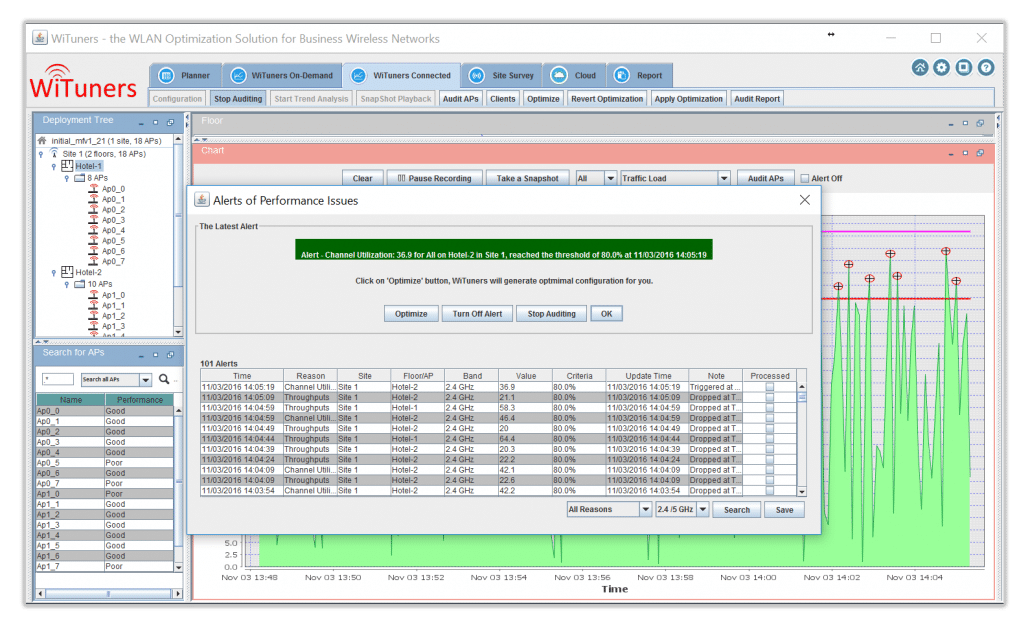Detach the Chart panel into its own window
This screenshot has height=628, width=1030.
pyautogui.click(x=980, y=153)
